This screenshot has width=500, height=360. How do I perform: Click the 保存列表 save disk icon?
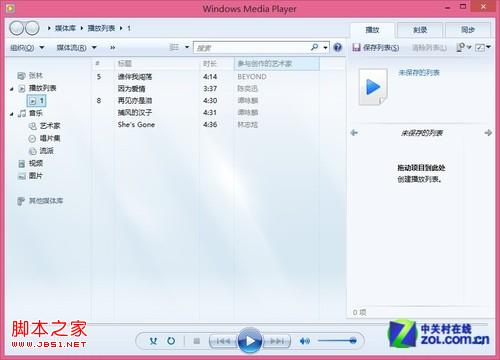pos(357,48)
